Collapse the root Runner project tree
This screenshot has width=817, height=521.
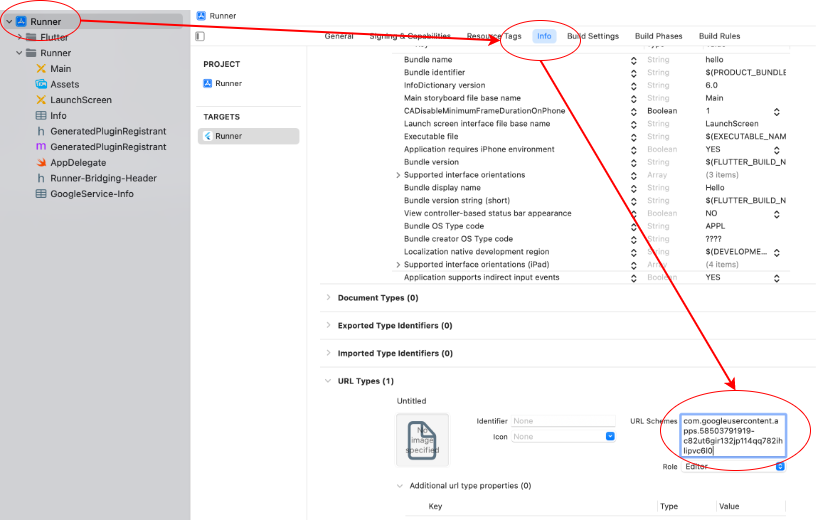[9, 21]
